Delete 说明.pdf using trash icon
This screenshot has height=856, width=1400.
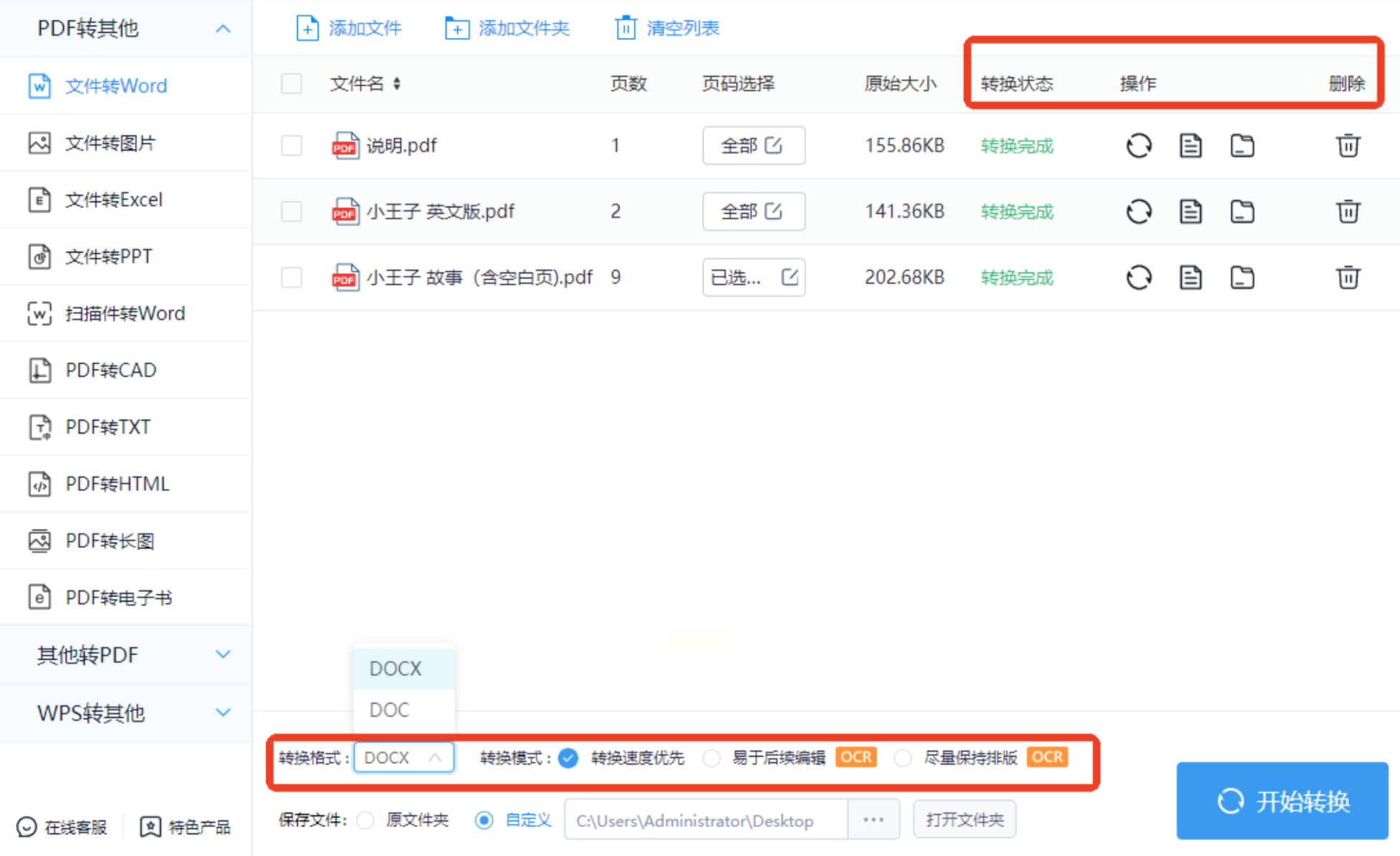[1348, 146]
